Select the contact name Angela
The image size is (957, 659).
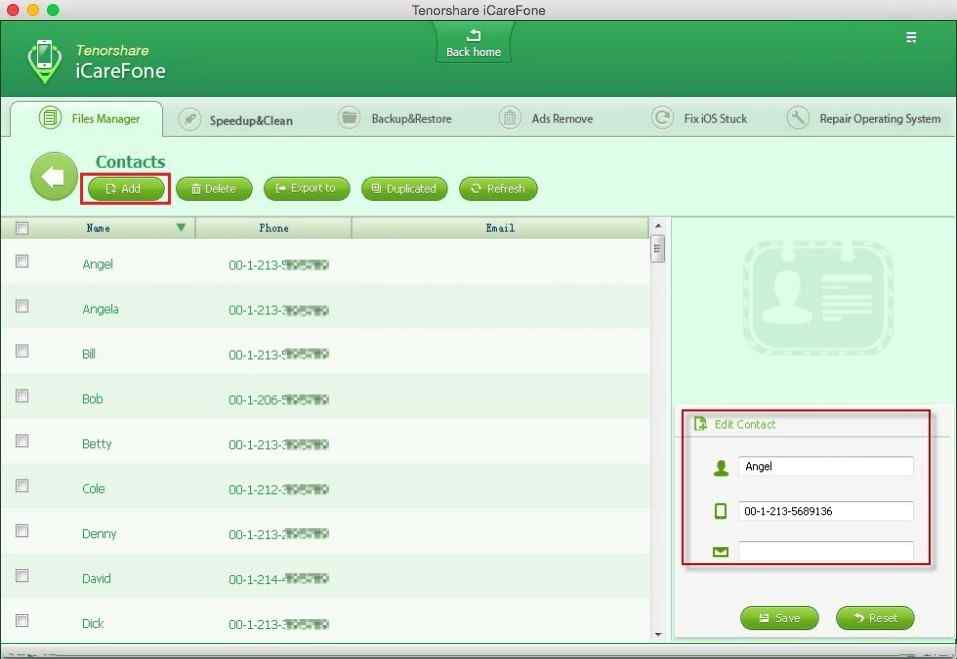(x=100, y=309)
